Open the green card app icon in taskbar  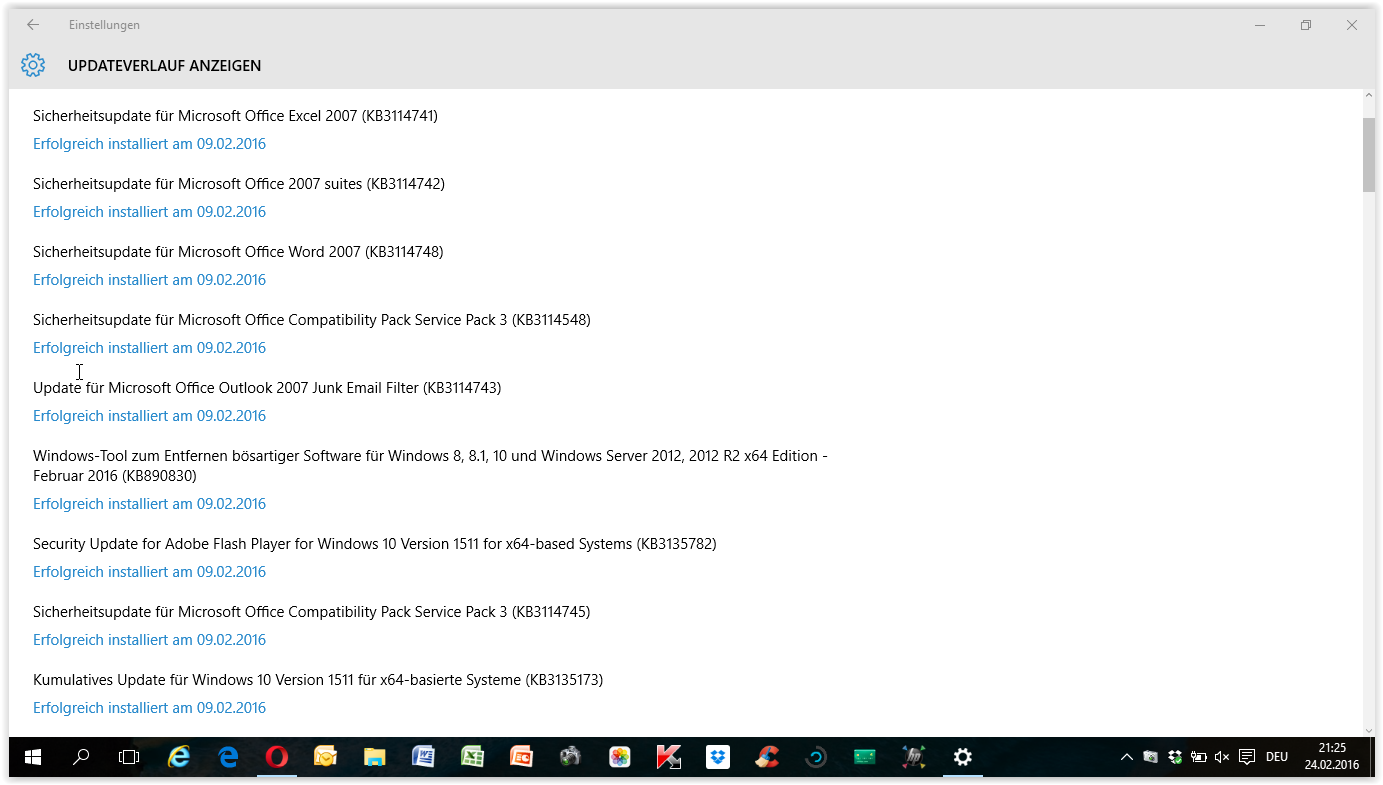pos(865,757)
